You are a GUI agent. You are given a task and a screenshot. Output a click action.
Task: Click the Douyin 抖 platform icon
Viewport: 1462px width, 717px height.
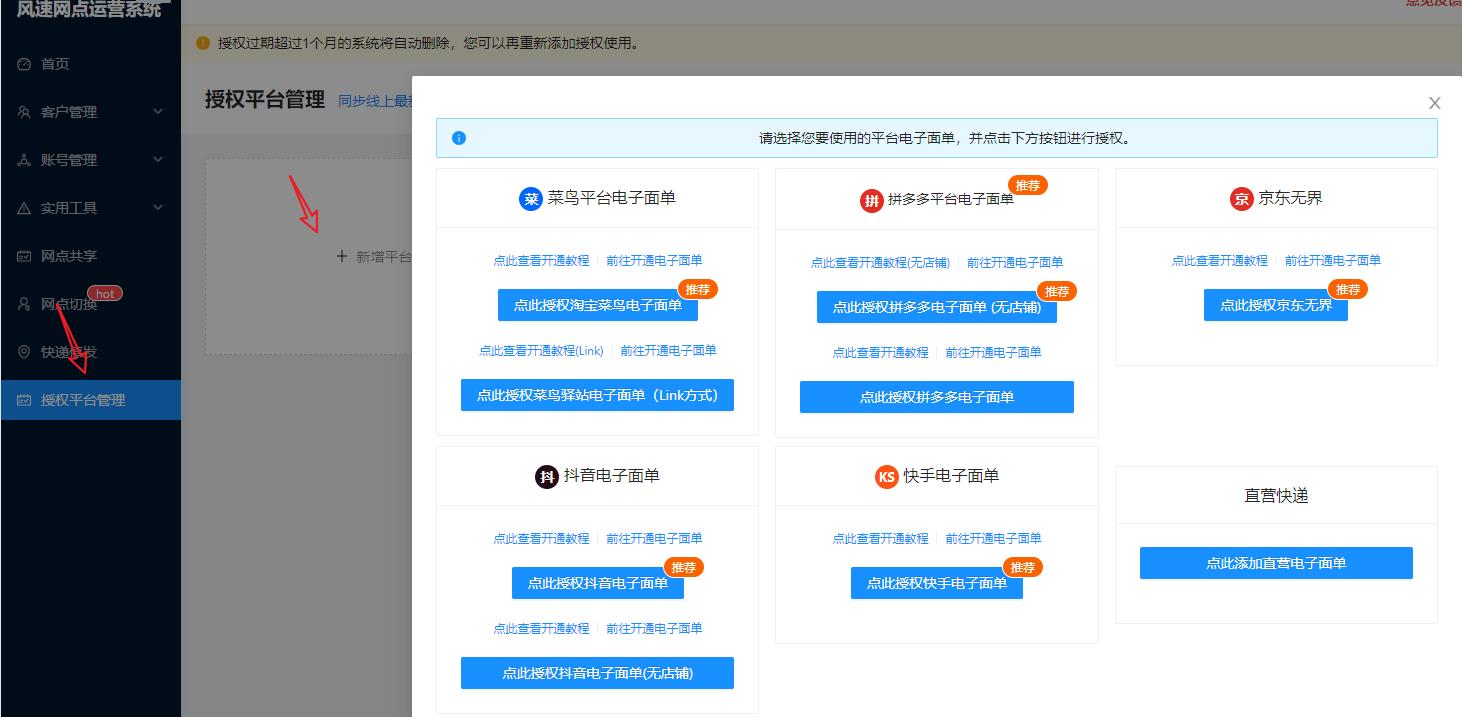pos(544,477)
